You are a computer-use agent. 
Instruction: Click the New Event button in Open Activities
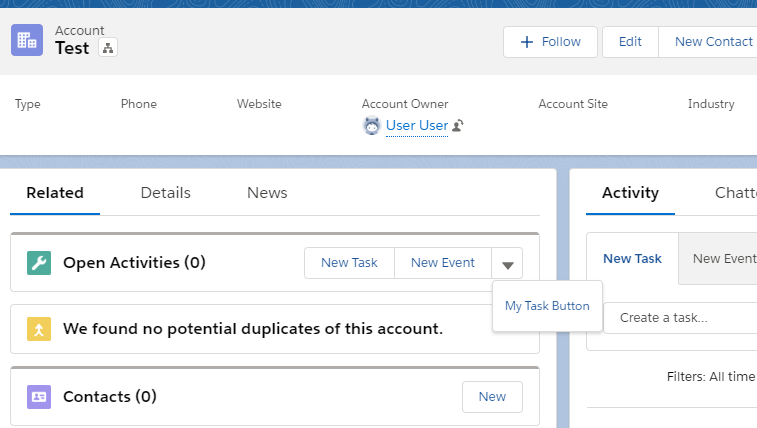pyautogui.click(x=442, y=263)
